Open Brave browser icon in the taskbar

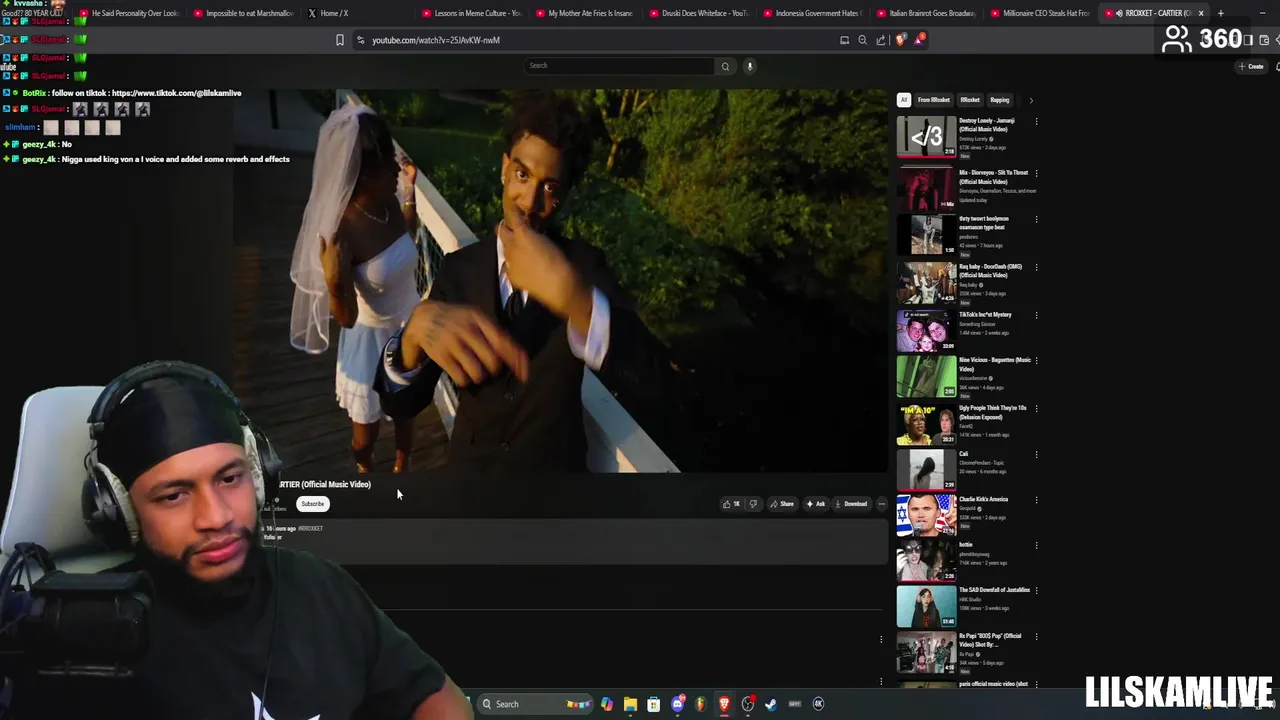tap(724, 704)
